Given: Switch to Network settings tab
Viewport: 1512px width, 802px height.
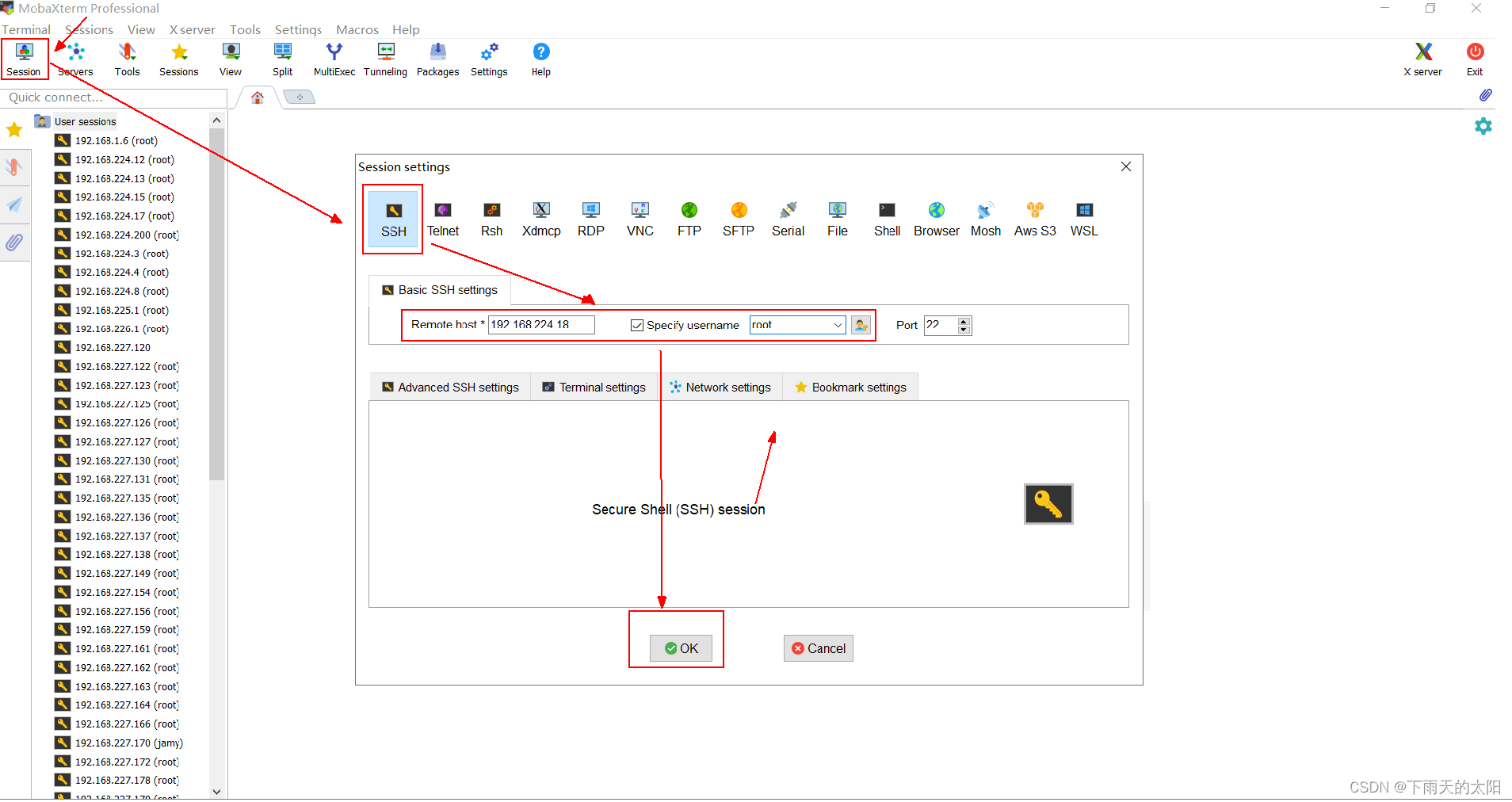Looking at the screenshot, I should click(x=720, y=387).
